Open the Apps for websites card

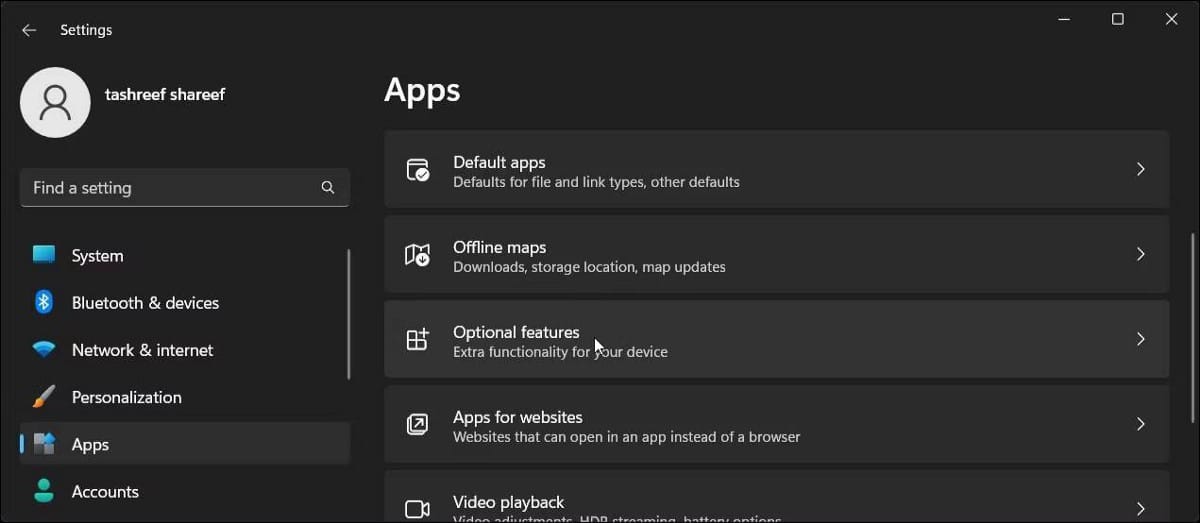[x=776, y=425]
